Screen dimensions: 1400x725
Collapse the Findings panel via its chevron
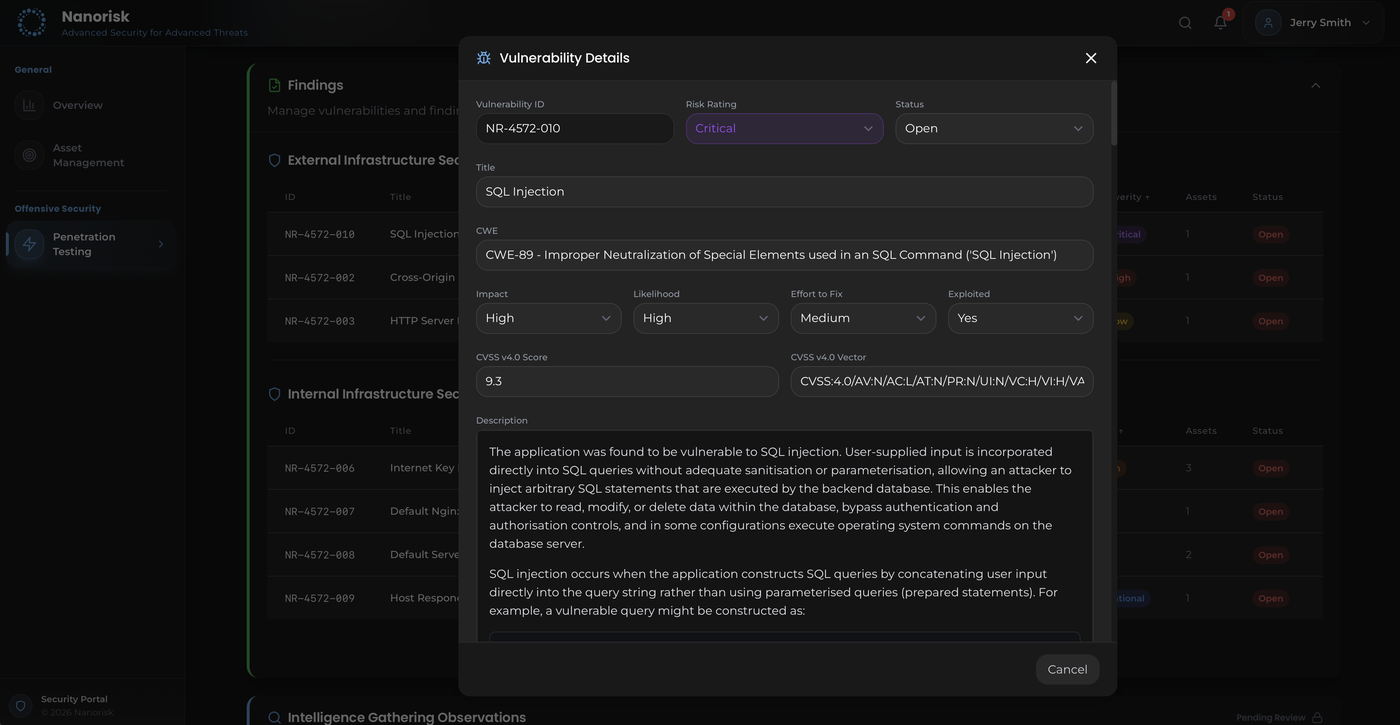[1316, 85]
